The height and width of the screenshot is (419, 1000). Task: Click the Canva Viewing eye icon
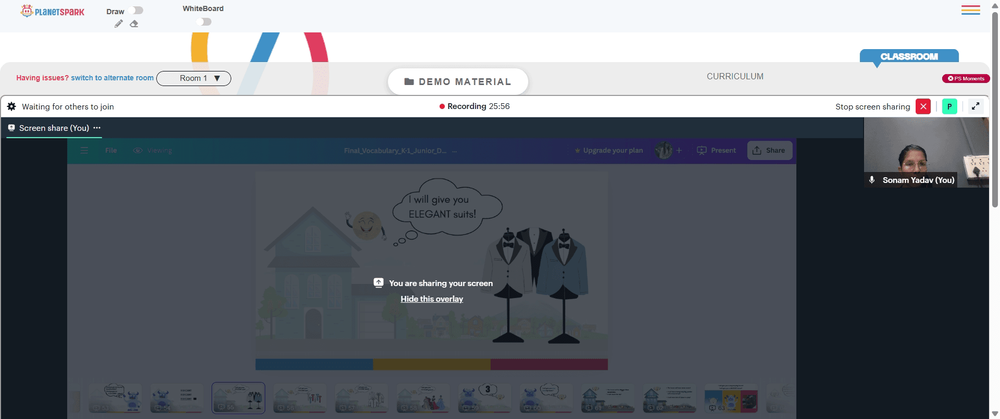pyautogui.click(x=138, y=151)
